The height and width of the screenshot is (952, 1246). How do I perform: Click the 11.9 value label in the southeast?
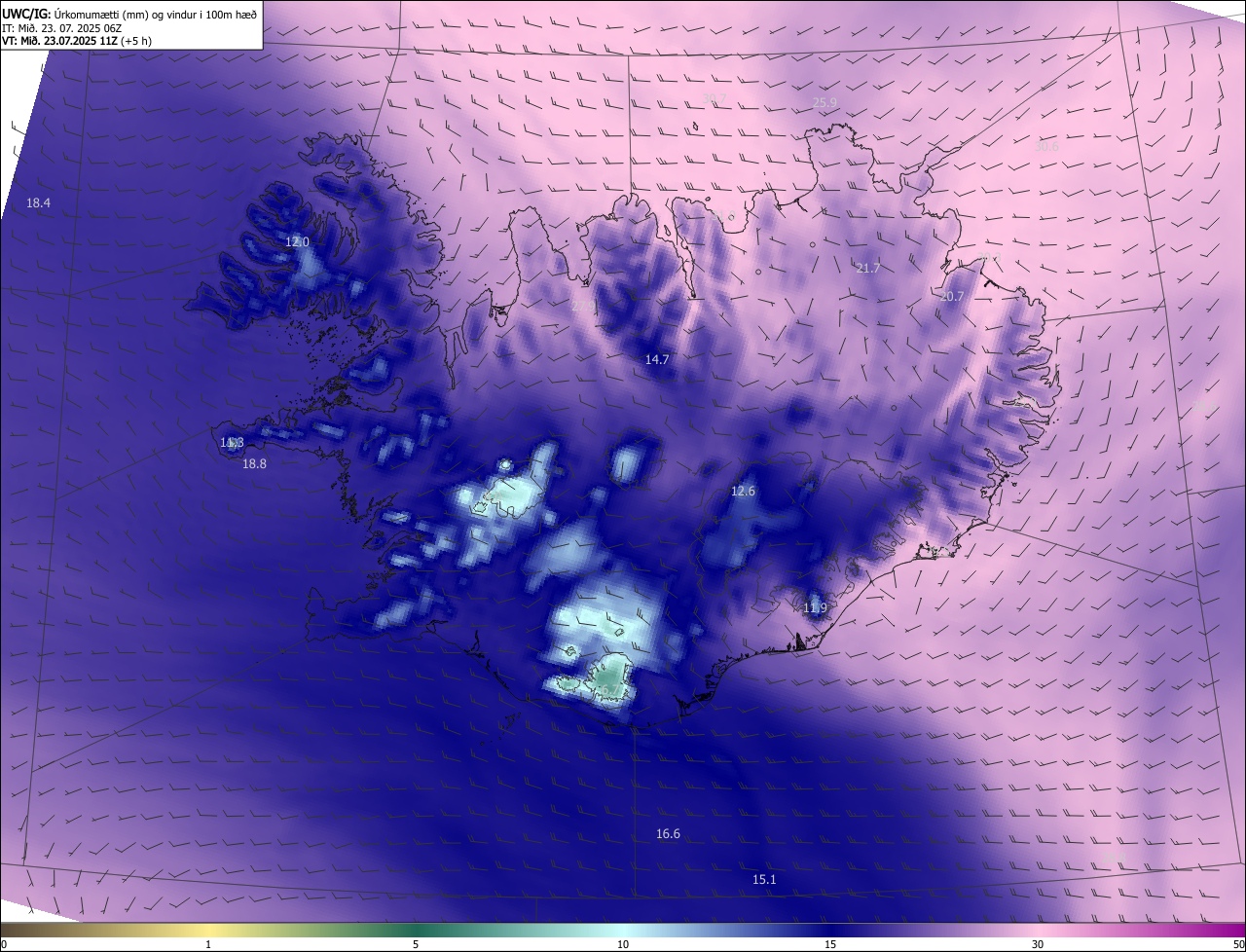pos(815,608)
